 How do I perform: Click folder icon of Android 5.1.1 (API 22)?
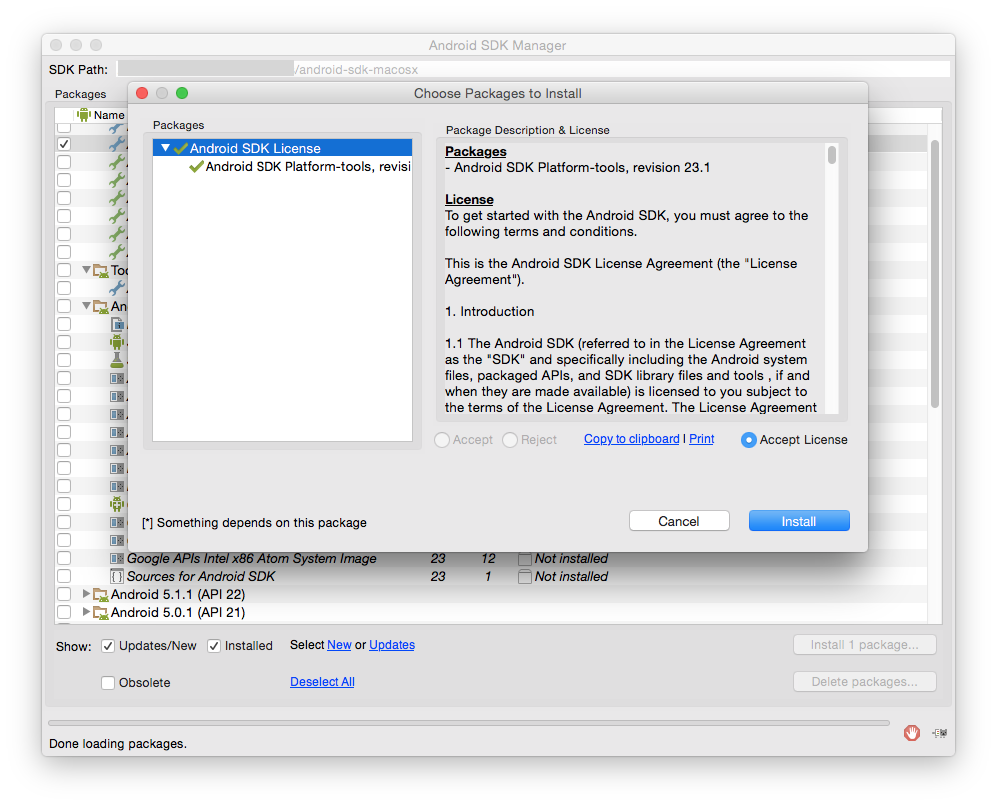coord(100,595)
